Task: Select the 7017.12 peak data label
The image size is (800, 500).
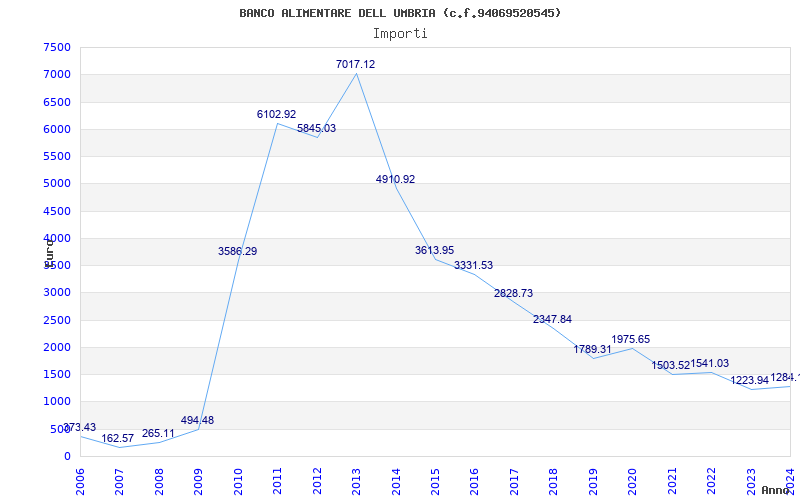Action: tap(355, 64)
